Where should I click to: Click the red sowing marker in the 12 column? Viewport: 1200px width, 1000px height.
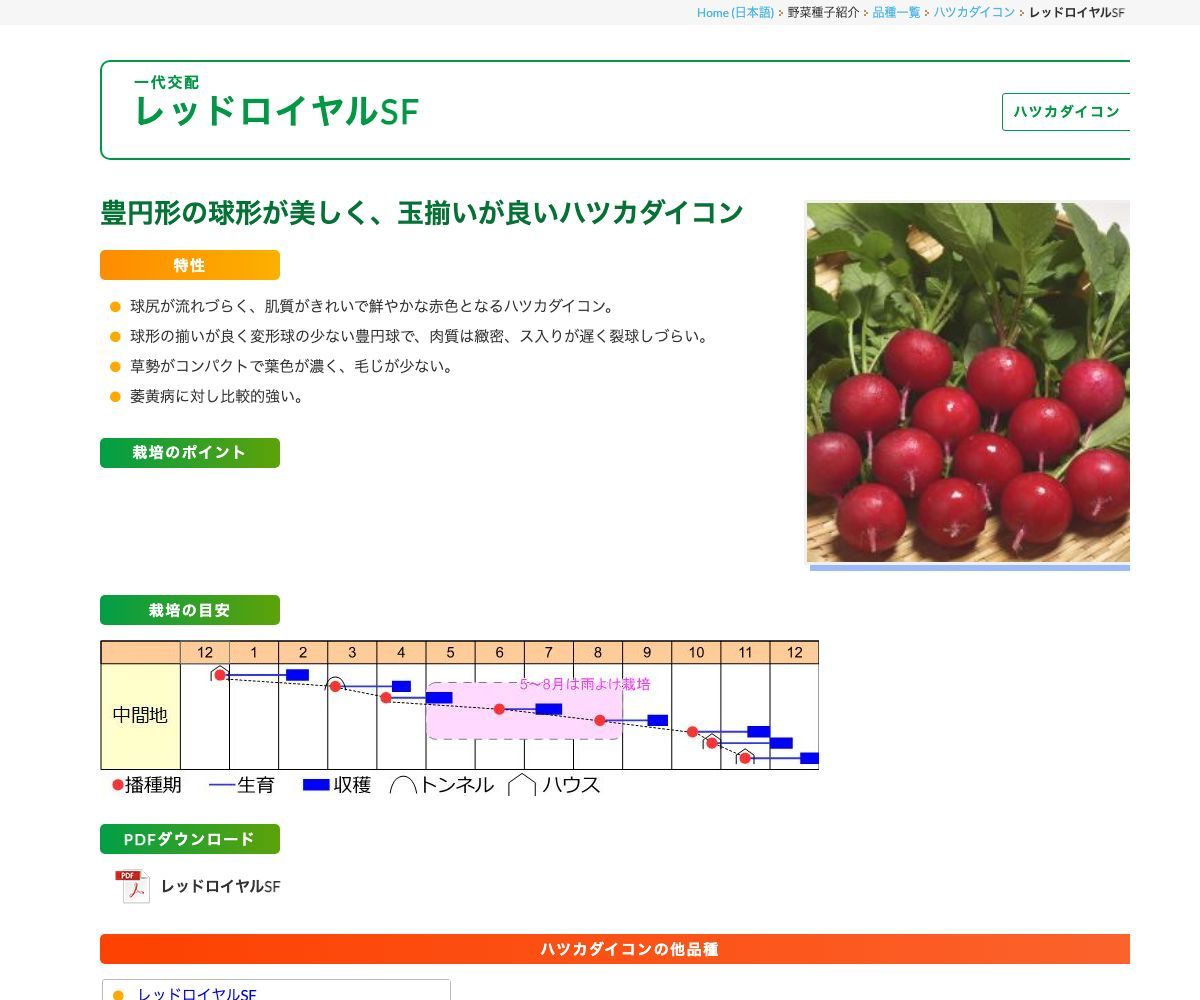219,675
